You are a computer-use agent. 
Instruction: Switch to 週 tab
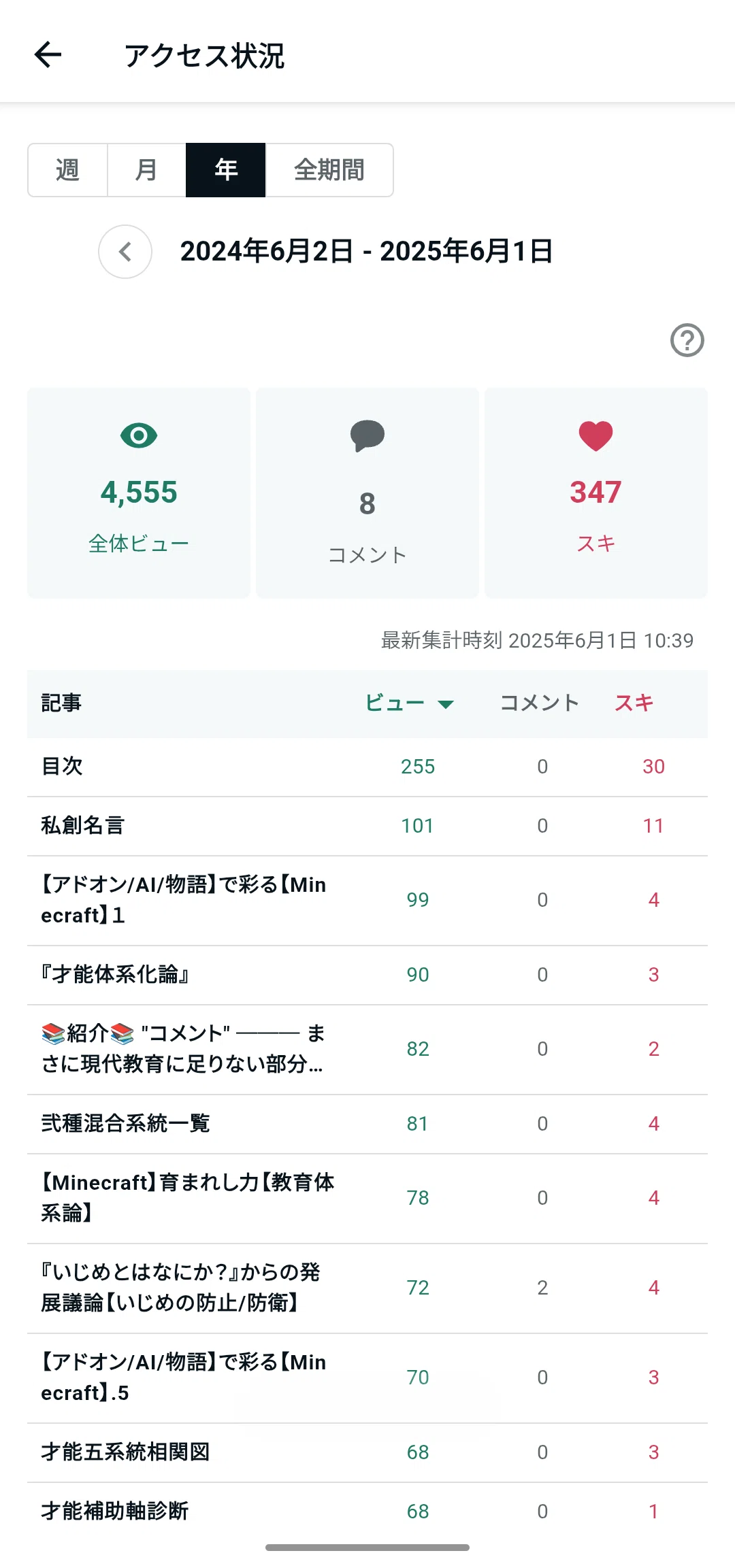[67, 170]
